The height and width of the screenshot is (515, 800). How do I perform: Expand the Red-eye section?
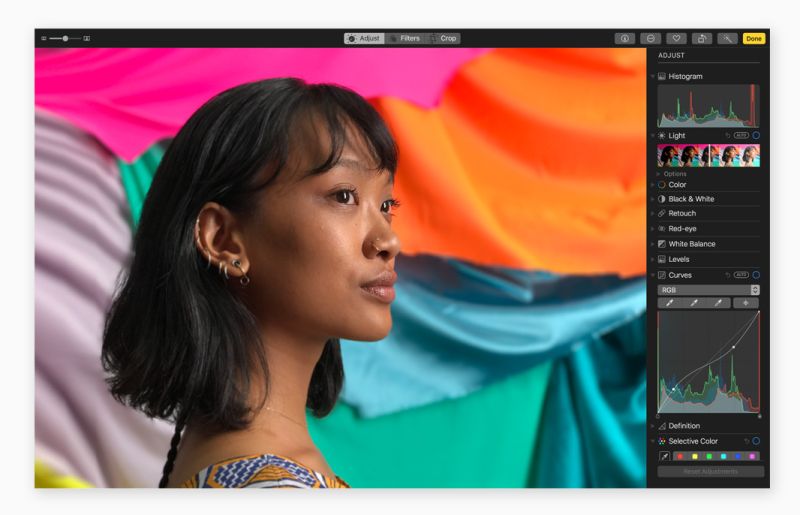pos(653,229)
